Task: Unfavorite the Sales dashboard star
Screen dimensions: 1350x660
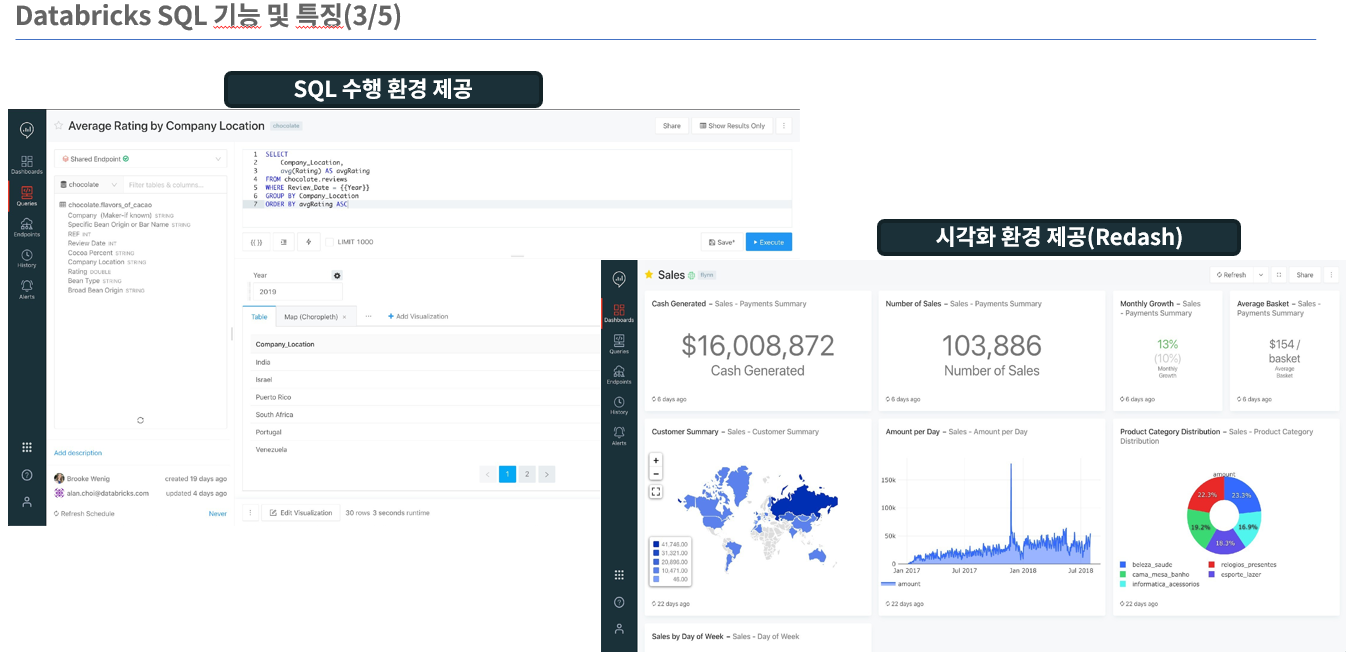Action: (649, 275)
